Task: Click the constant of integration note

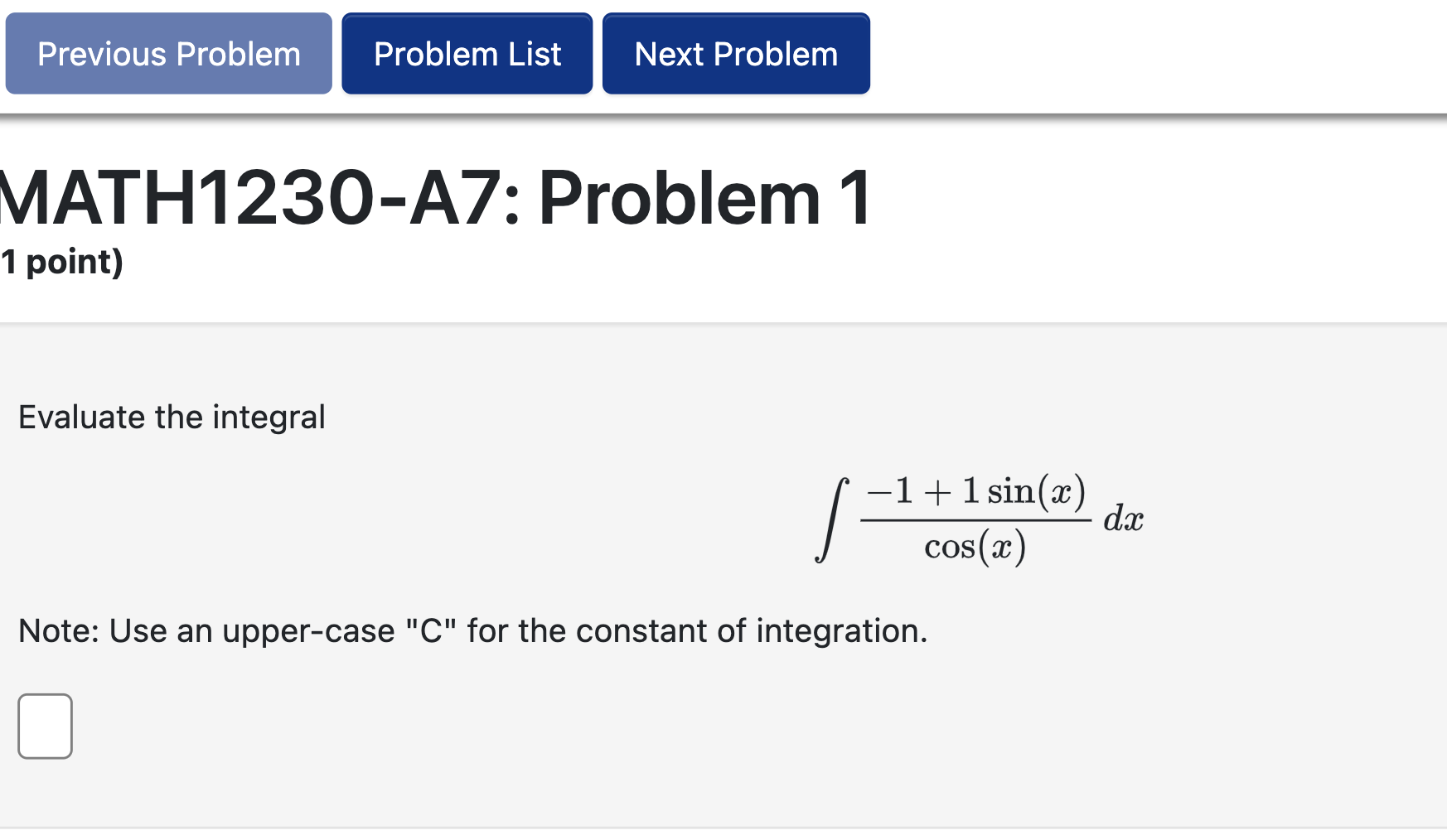Action: [471, 630]
